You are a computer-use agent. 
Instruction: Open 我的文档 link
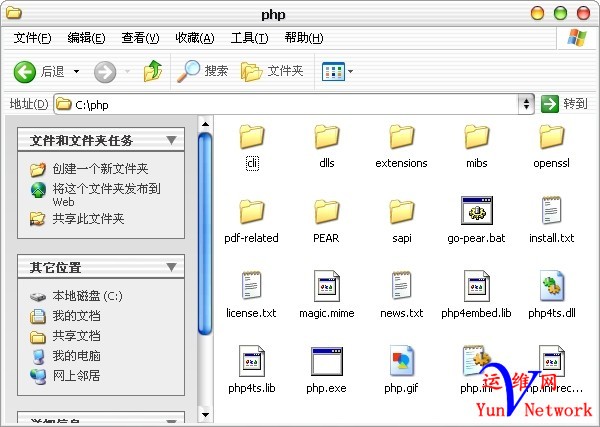tap(77, 316)
